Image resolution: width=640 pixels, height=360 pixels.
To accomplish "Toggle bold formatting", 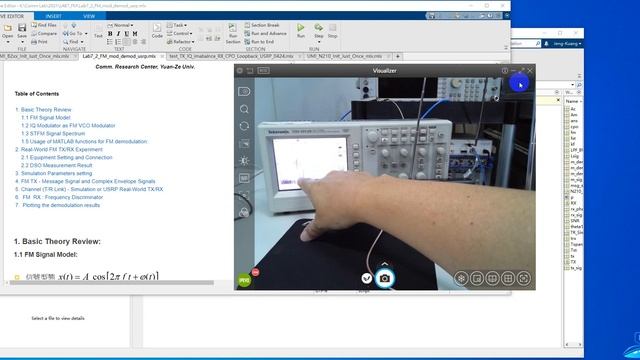I will 110,33.
